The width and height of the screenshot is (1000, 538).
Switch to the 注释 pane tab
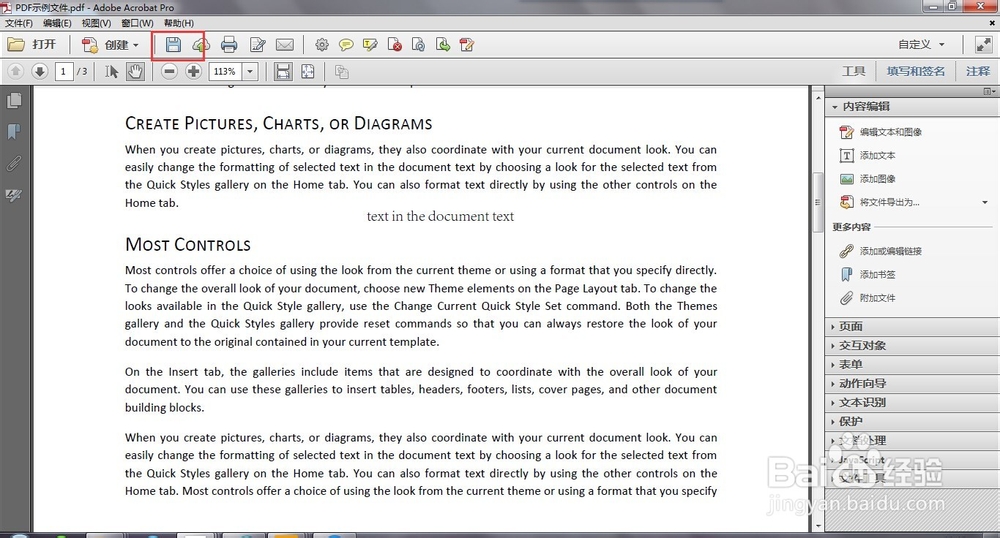click(978, 71)
